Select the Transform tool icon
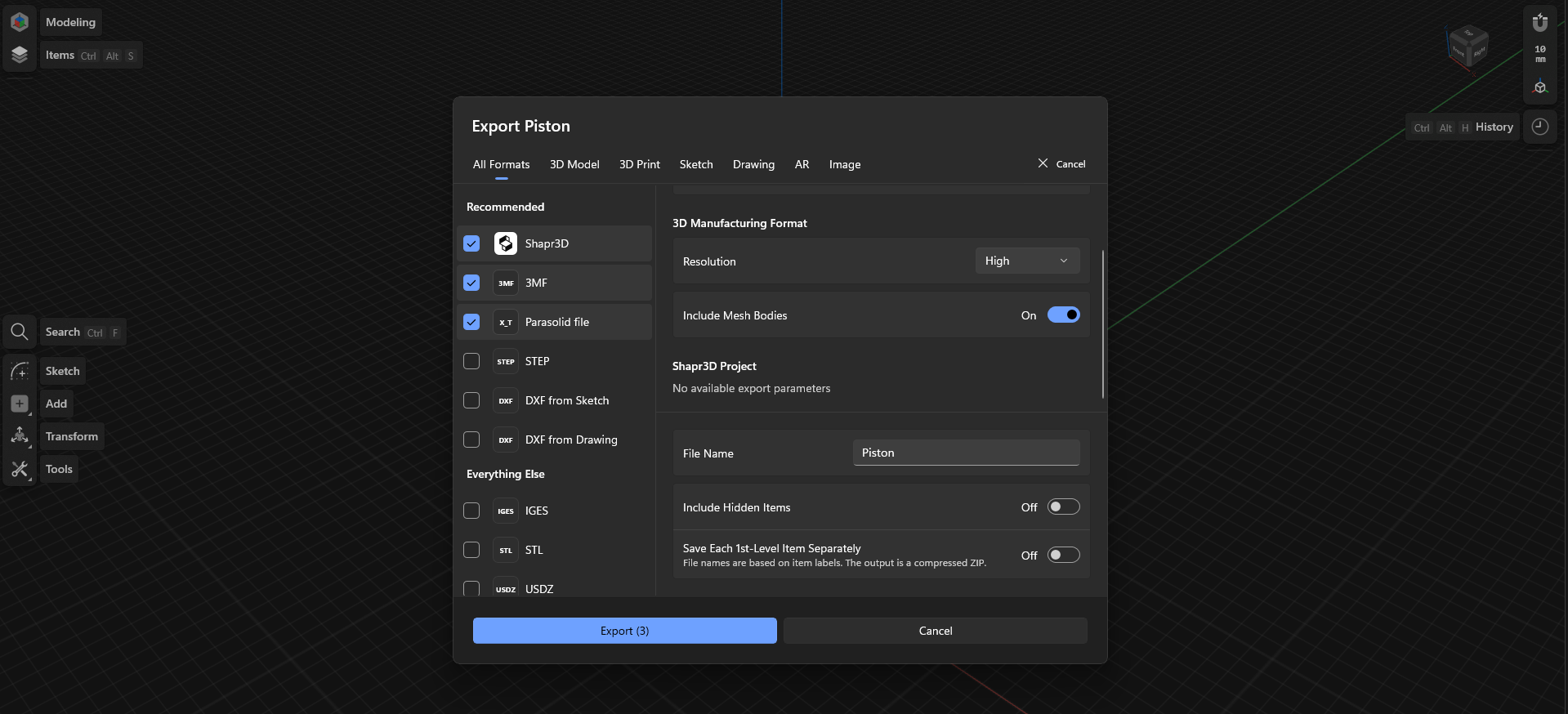 (20, 436)
